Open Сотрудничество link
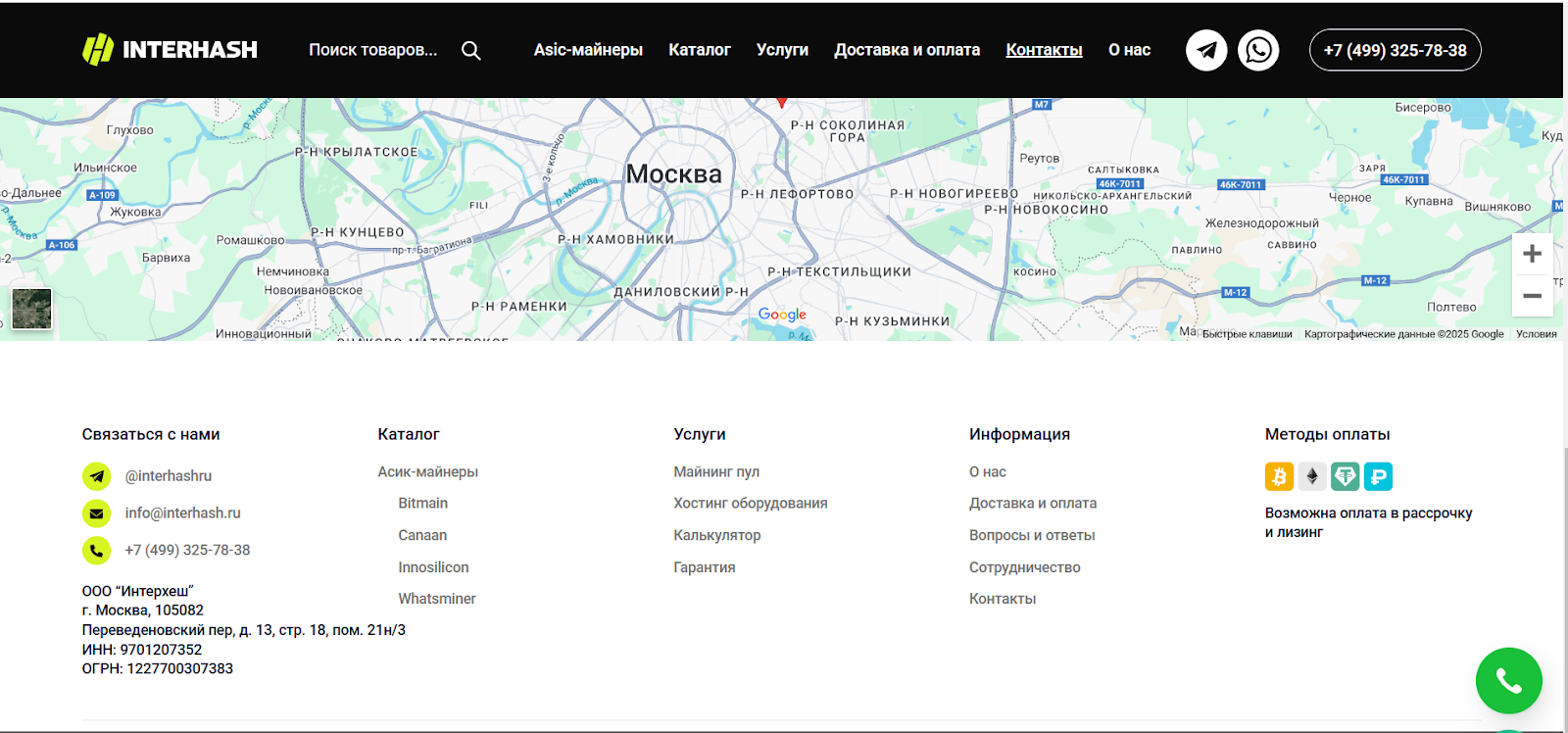 point(1025,567)
